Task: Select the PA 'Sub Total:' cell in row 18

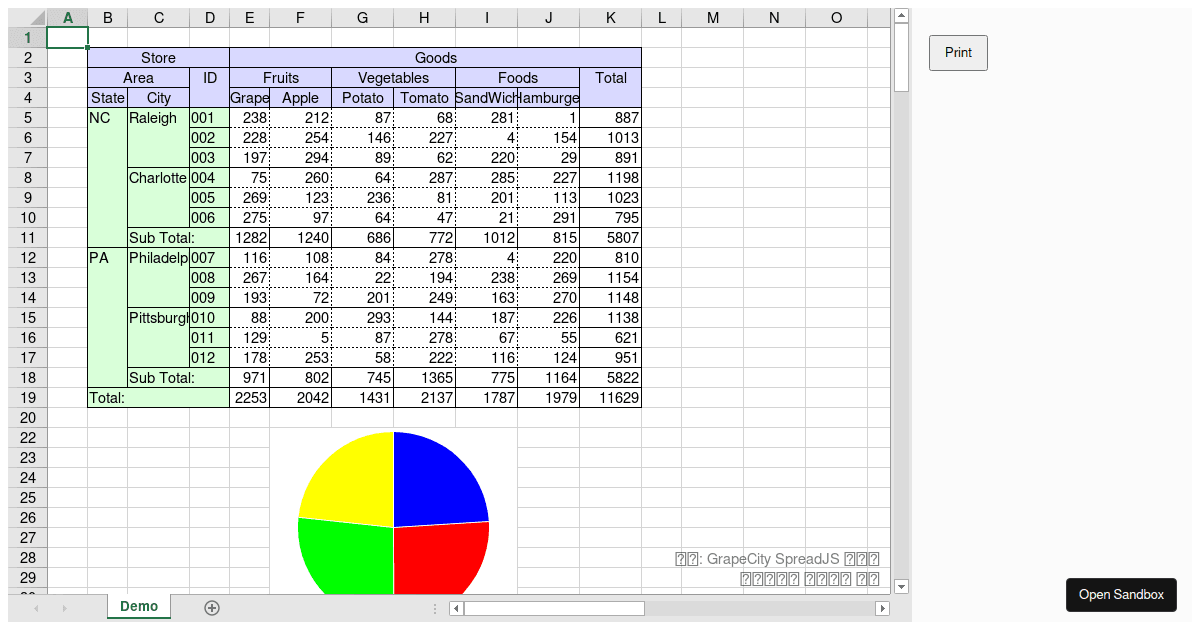Action: pos(178,378)
